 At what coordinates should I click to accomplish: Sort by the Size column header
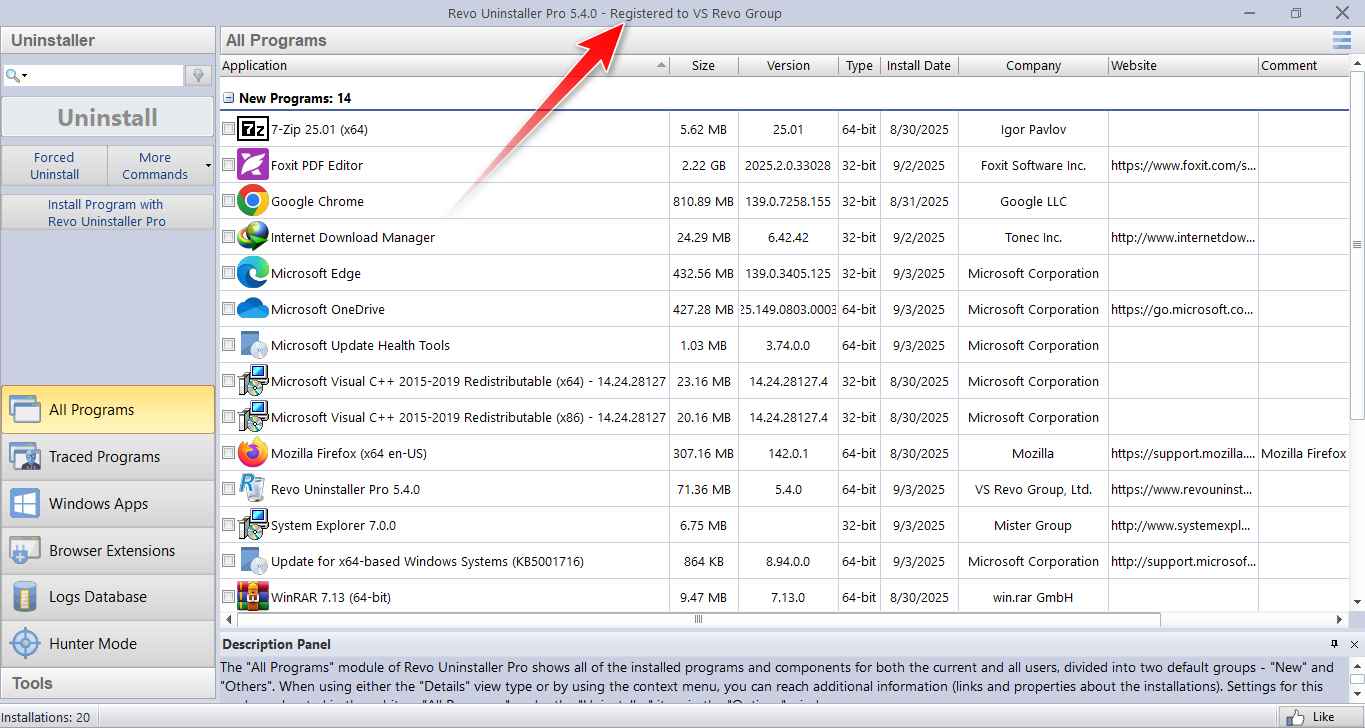704,66
